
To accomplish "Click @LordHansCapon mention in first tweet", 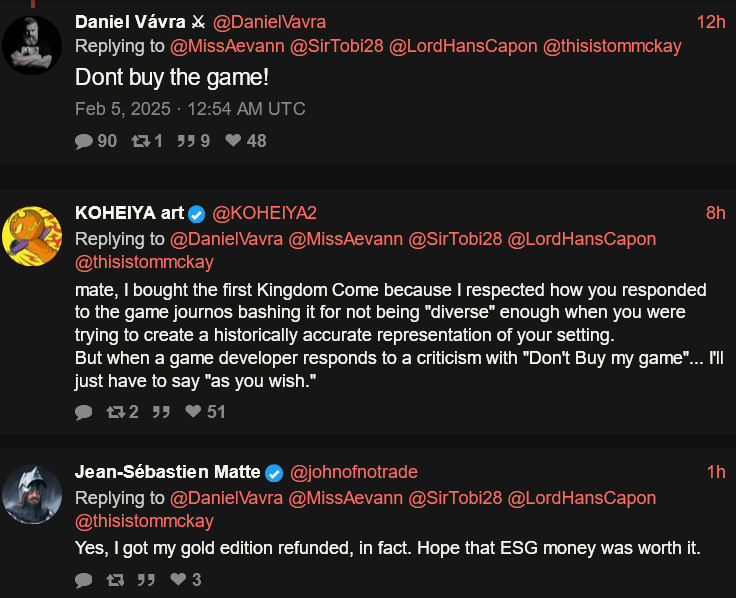I will point(463,46).
